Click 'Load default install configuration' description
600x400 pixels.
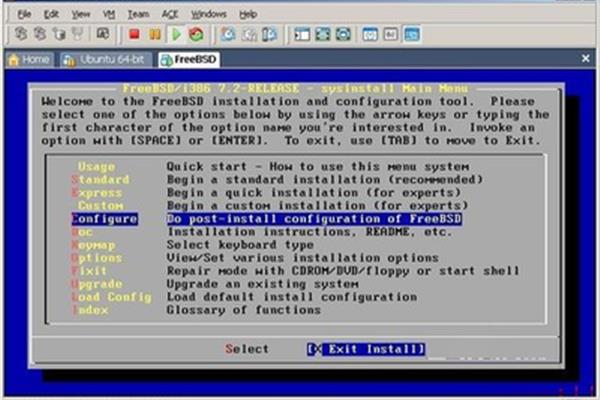[292, 297]
